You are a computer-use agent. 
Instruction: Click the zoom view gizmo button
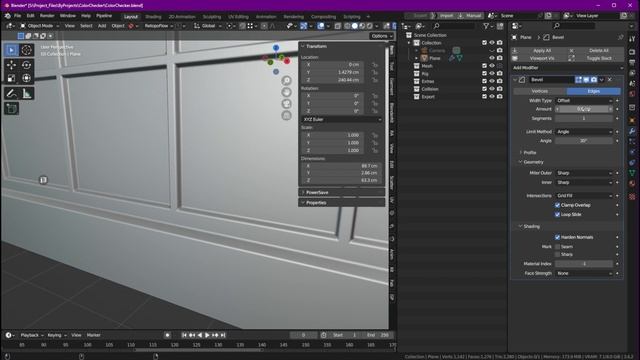click(x=287, y=80)
